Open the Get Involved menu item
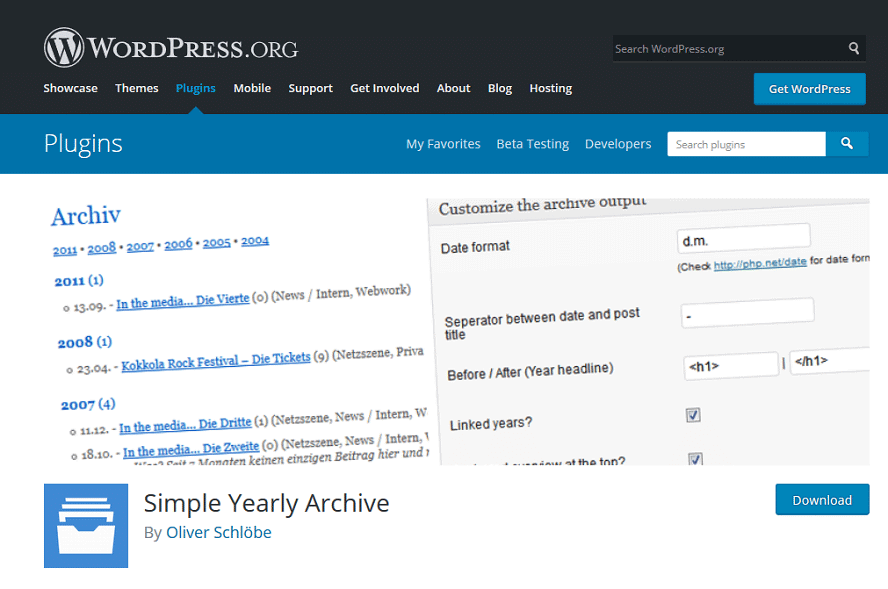The height and width of the screenshot is (589, 888). pyautogui.click(x=385, y=88)
